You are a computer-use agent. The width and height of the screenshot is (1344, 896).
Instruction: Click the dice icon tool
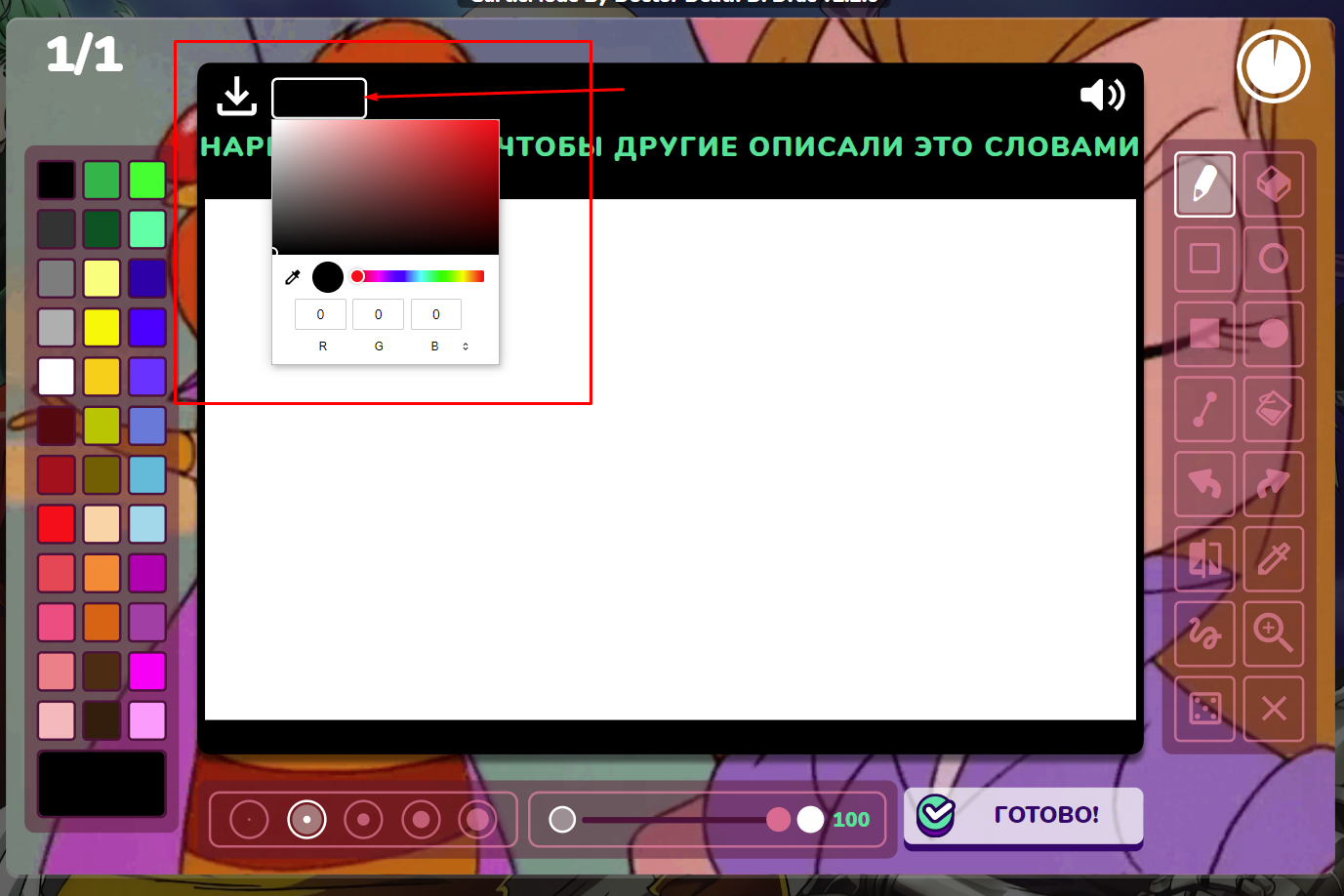click(1204, 709)
